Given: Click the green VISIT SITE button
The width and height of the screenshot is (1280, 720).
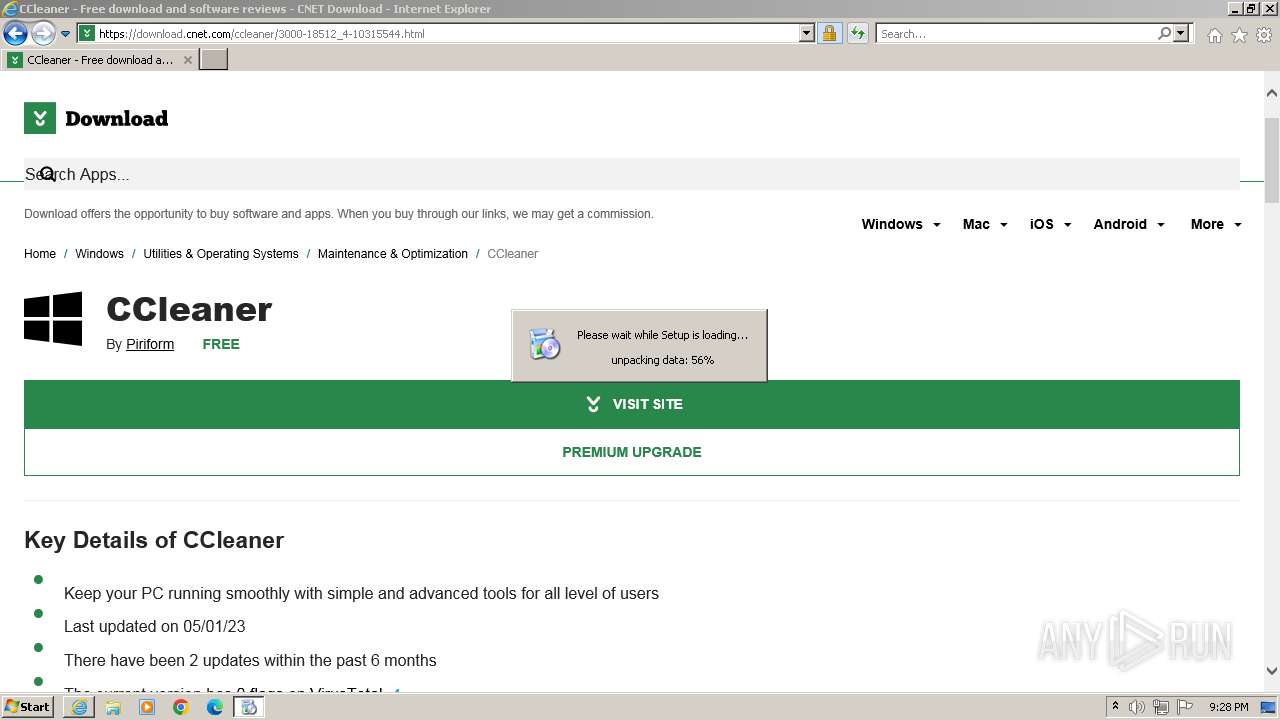Looking at the screenshot, I should 632,404.
